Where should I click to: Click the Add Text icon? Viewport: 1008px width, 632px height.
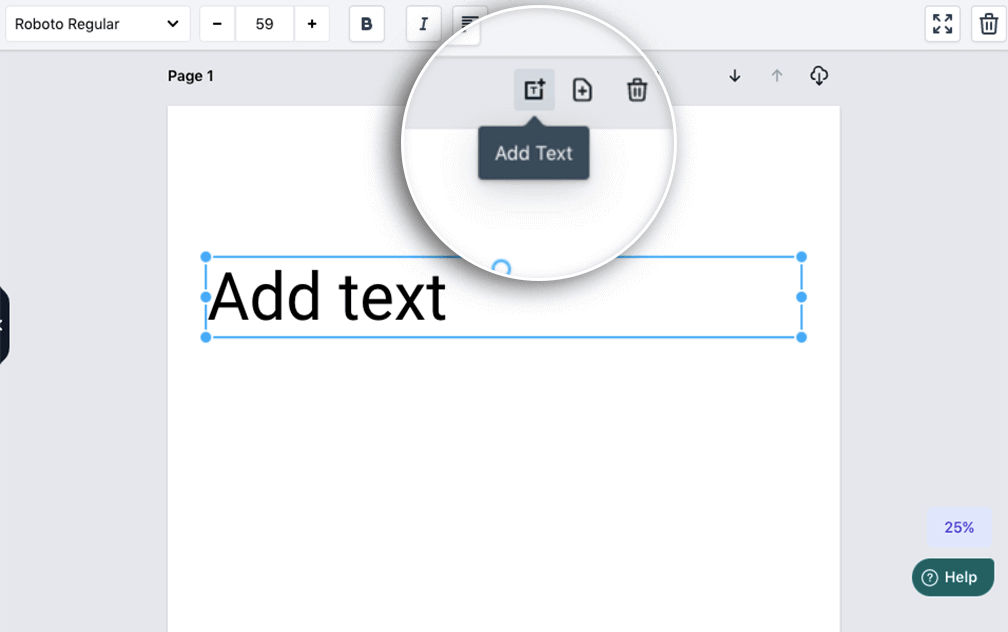534,90
